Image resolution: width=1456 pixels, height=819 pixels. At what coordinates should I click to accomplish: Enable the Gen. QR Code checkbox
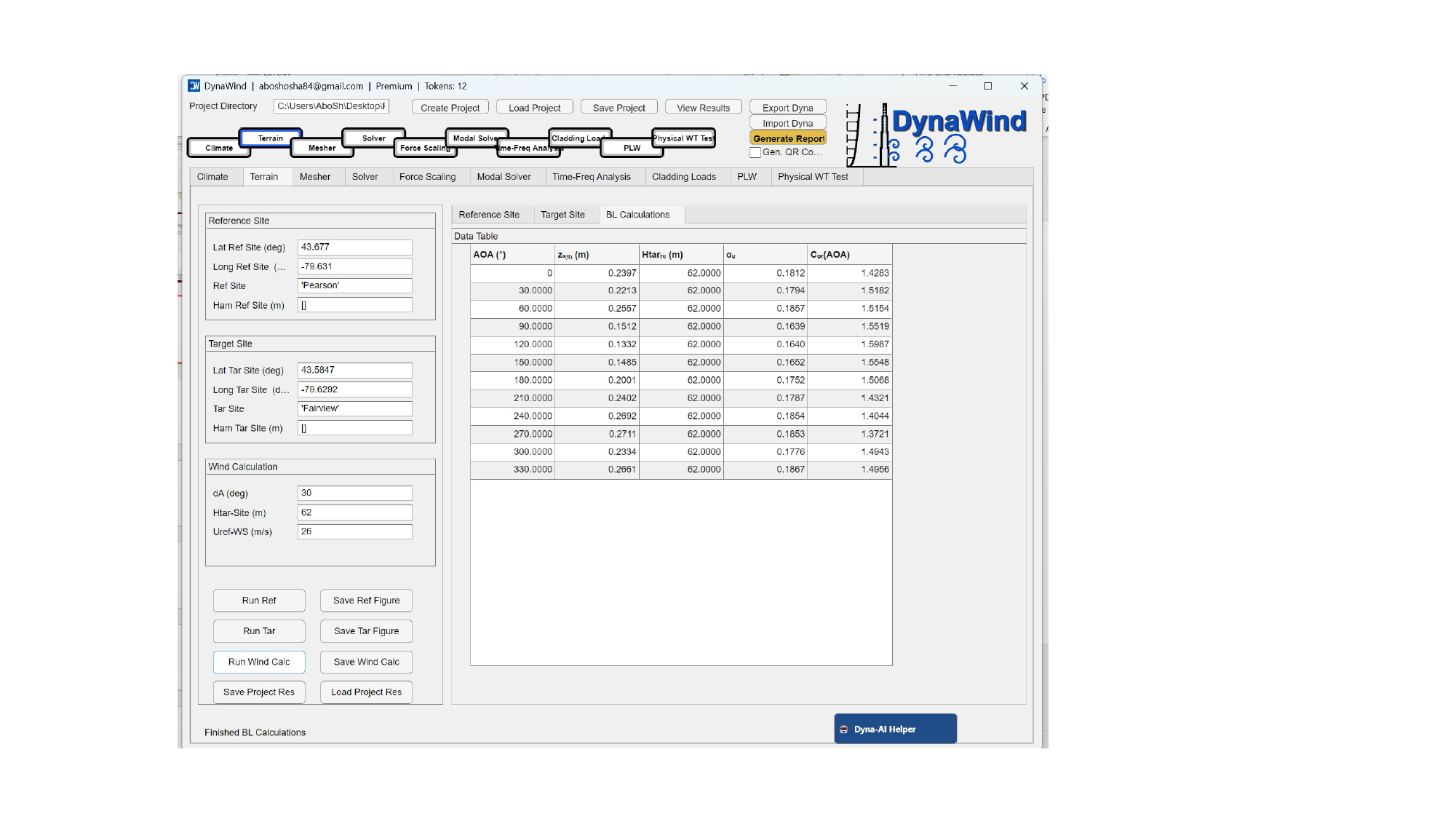coord(755,152)
